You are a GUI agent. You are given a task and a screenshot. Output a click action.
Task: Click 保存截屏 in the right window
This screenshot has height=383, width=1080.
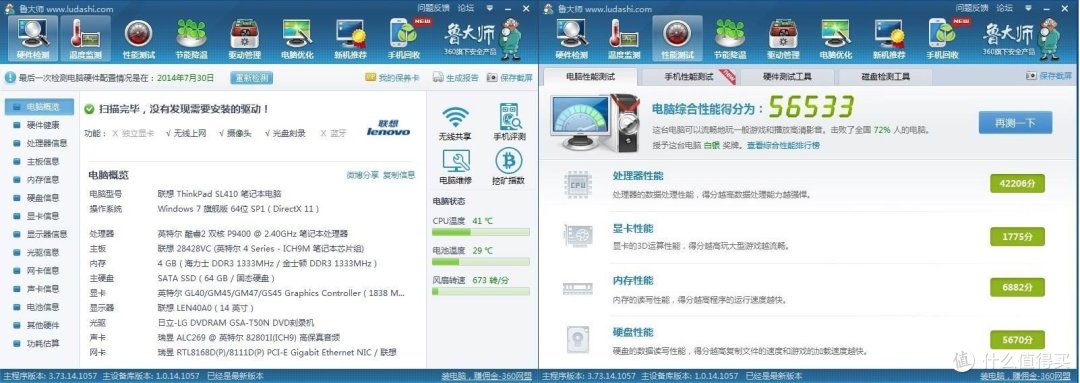tap(1049, 76)
